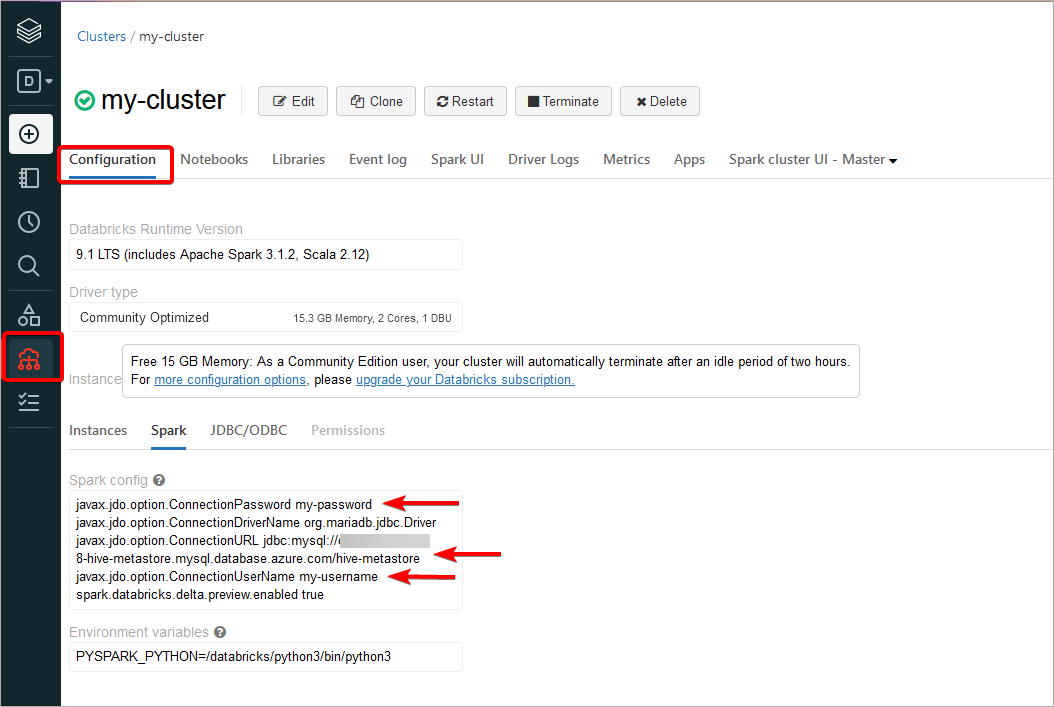Screen dimensions: 1054x707
Task: Select the highlighted Clusters sidebar icon
Action: [x=30, y=357]
